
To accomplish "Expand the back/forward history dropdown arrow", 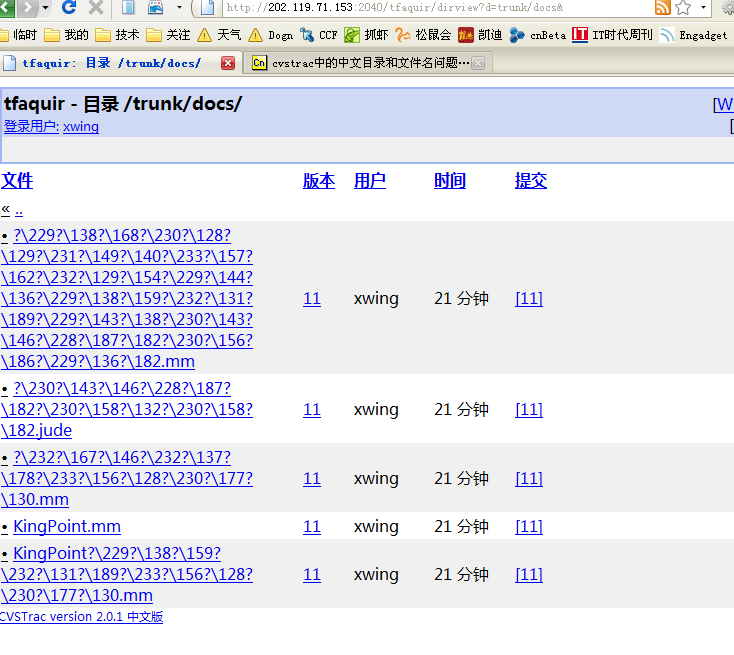I will coord(45,8).
